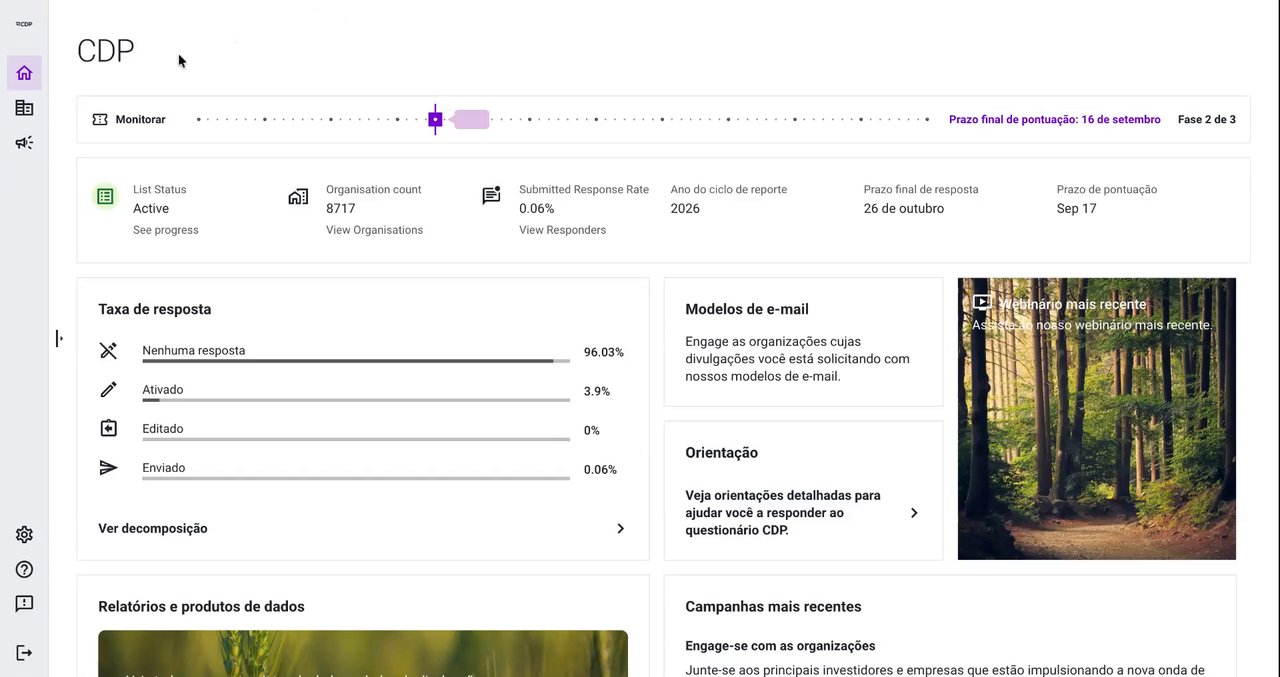Click the Sep 17 scoring deadline

[x=1076, y=209]
